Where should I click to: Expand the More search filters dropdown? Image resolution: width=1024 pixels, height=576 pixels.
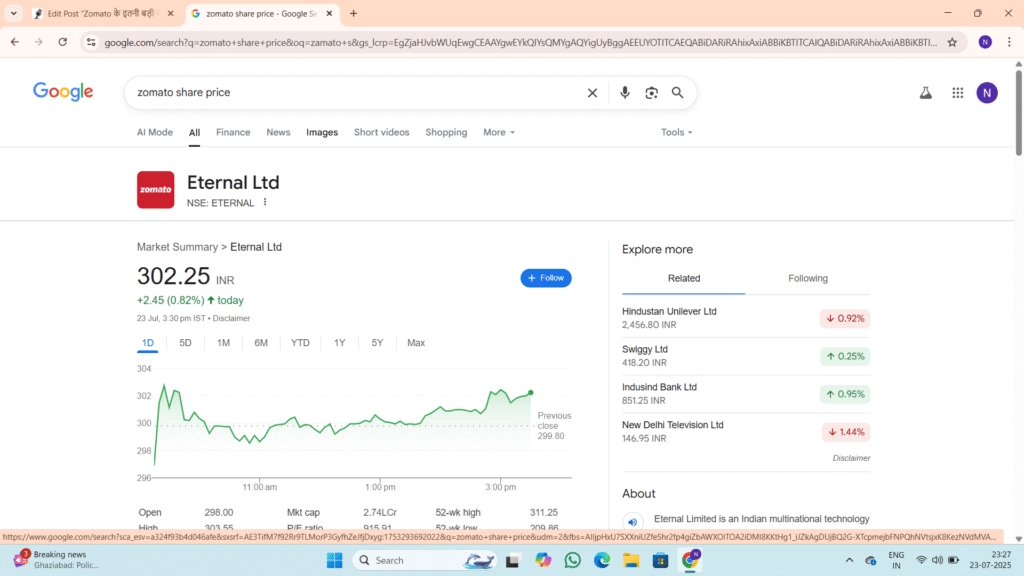pyautogui.click(x=498, y=132)
